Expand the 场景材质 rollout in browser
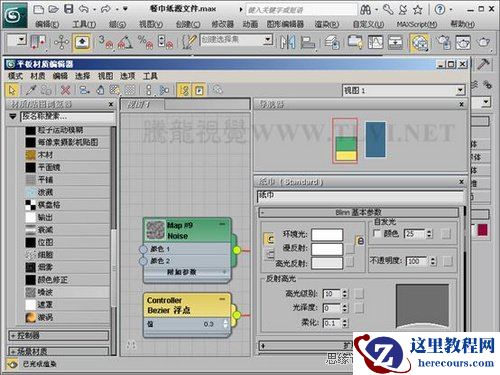Viewport: 500px width, 375px height. coord(59,351)
